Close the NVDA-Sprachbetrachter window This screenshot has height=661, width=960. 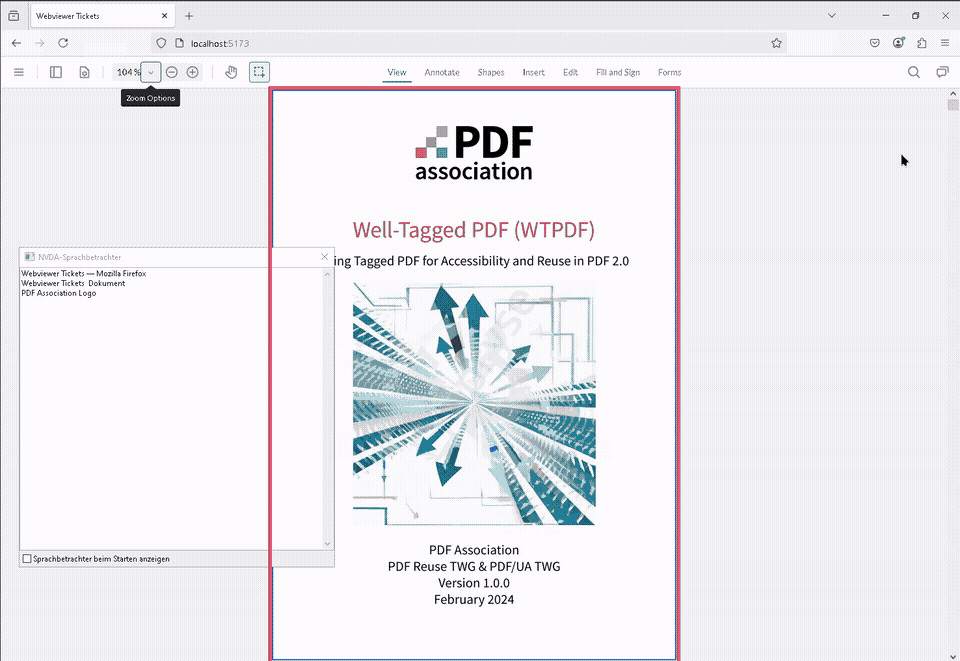324,257
